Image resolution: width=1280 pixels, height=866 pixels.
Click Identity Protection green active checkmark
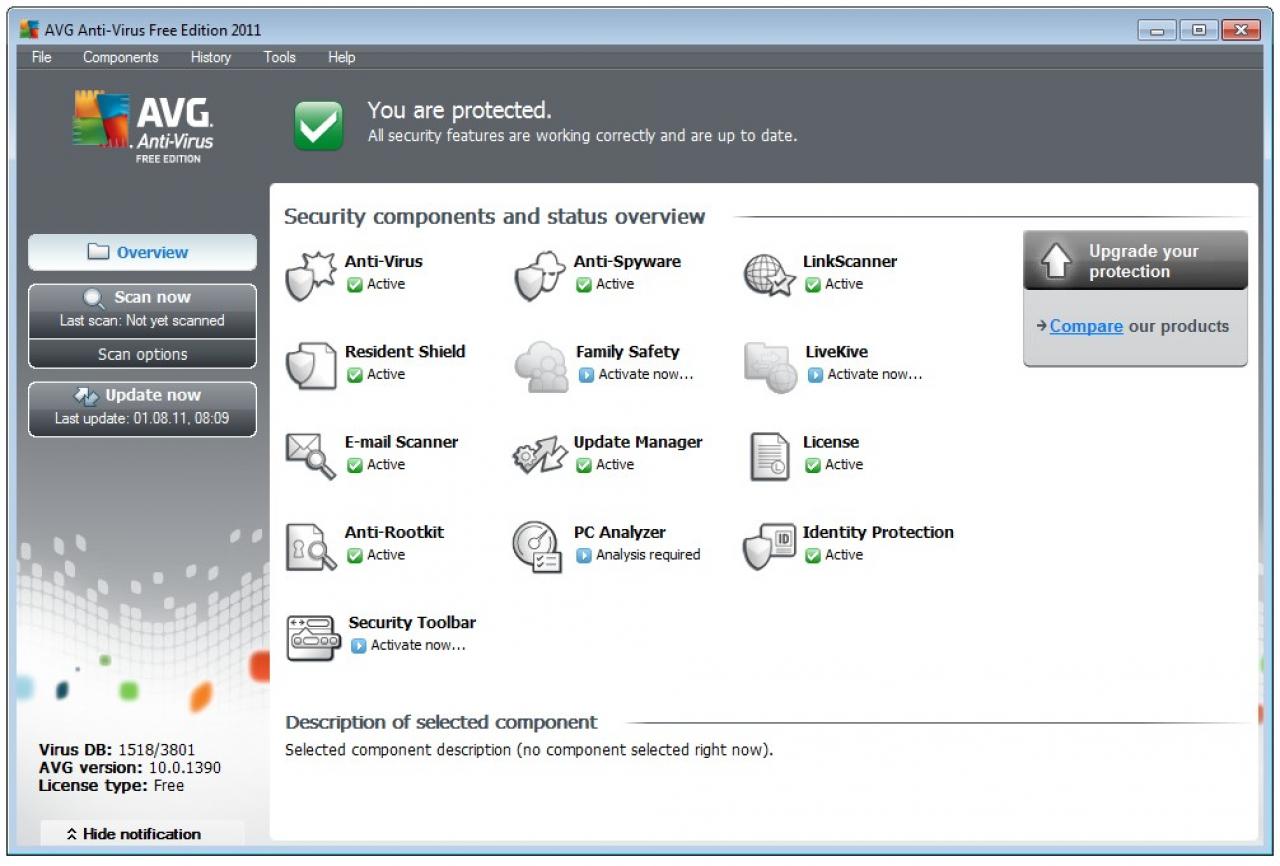pos(813,555)
